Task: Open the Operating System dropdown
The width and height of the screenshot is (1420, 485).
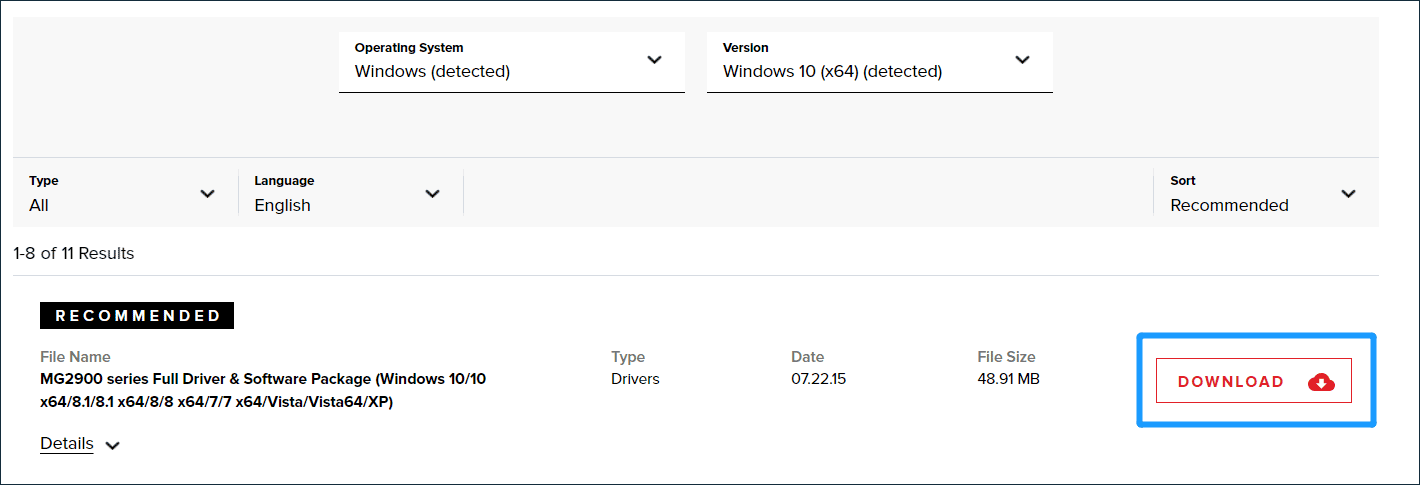Action: tap(512, 62)
